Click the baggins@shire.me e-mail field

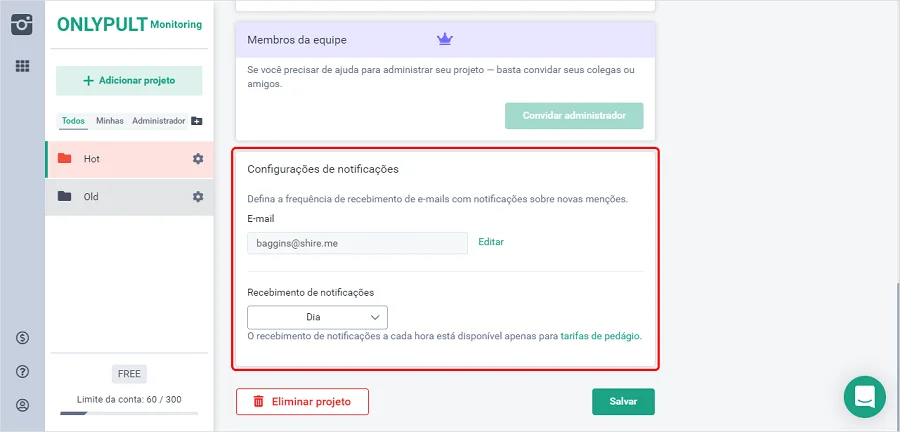click(358, 243)
